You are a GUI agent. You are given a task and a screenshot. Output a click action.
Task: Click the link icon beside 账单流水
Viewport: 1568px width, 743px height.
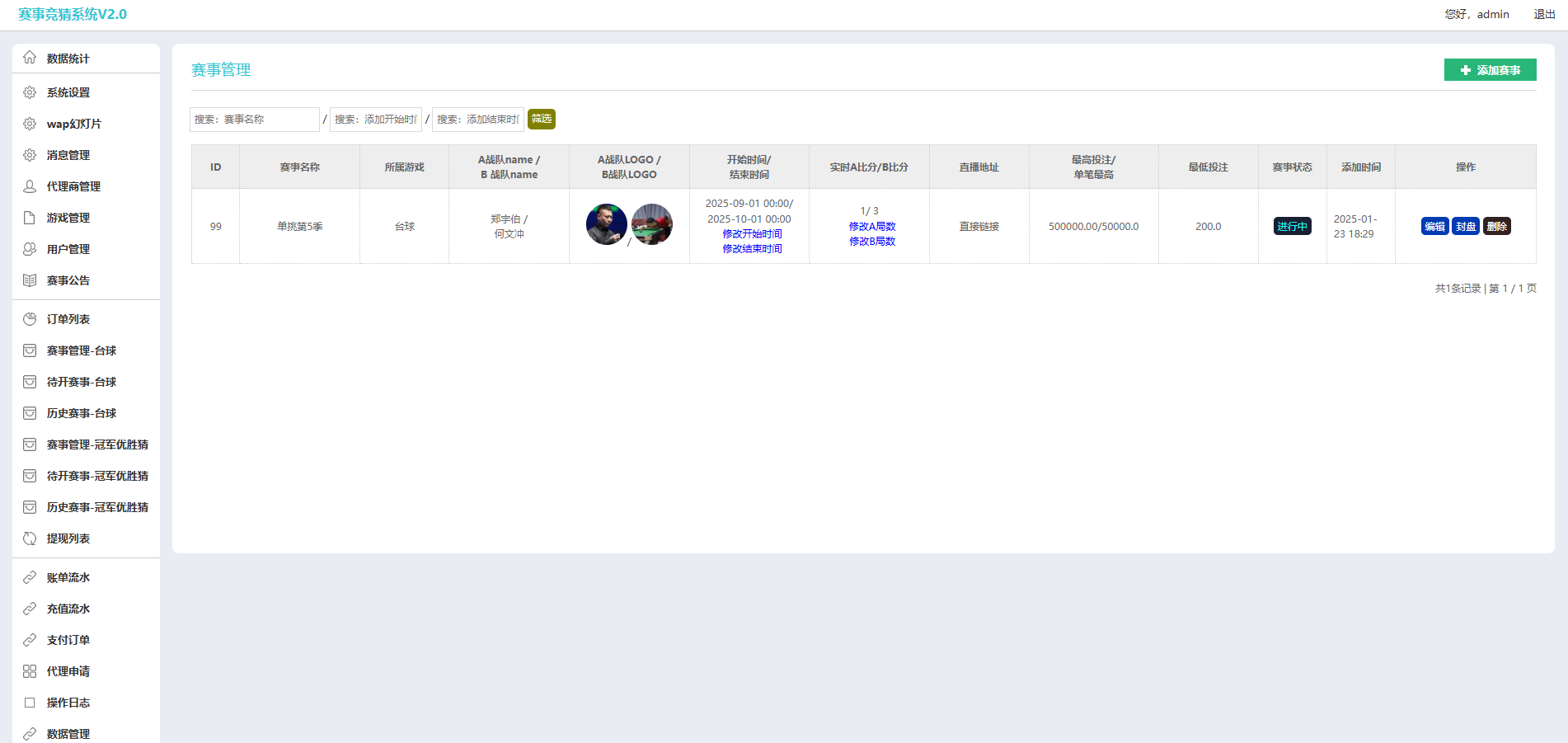pos(30,577)
